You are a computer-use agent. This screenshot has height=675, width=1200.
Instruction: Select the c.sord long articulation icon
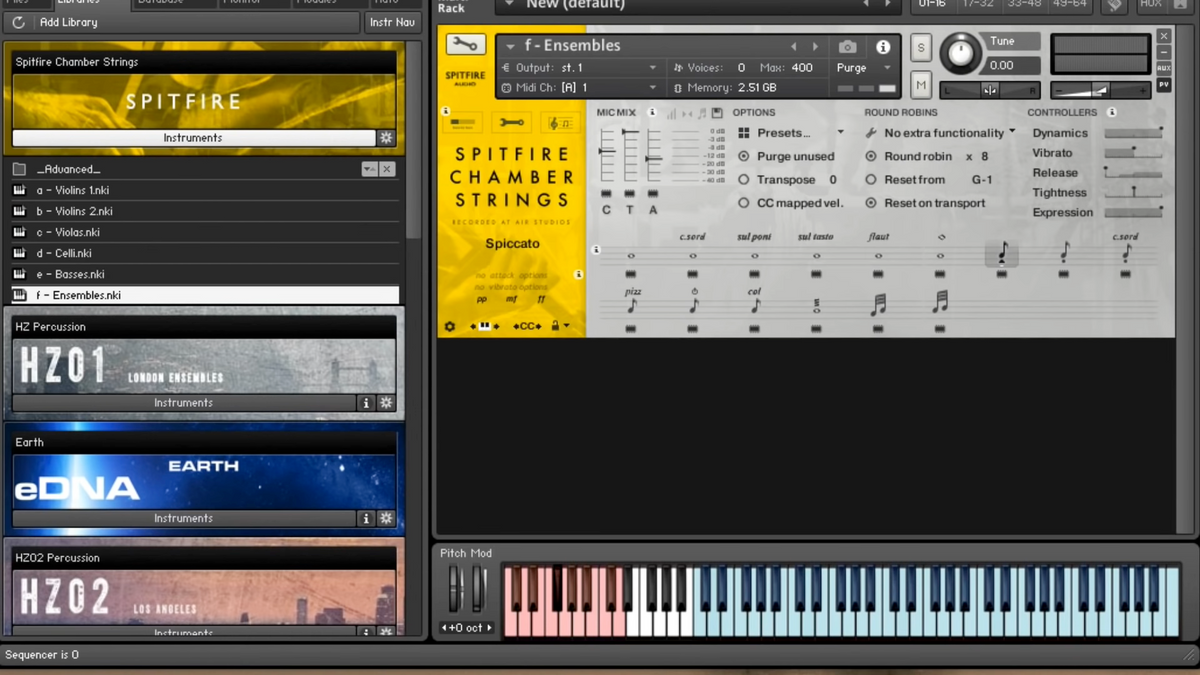tap(692, 254)
